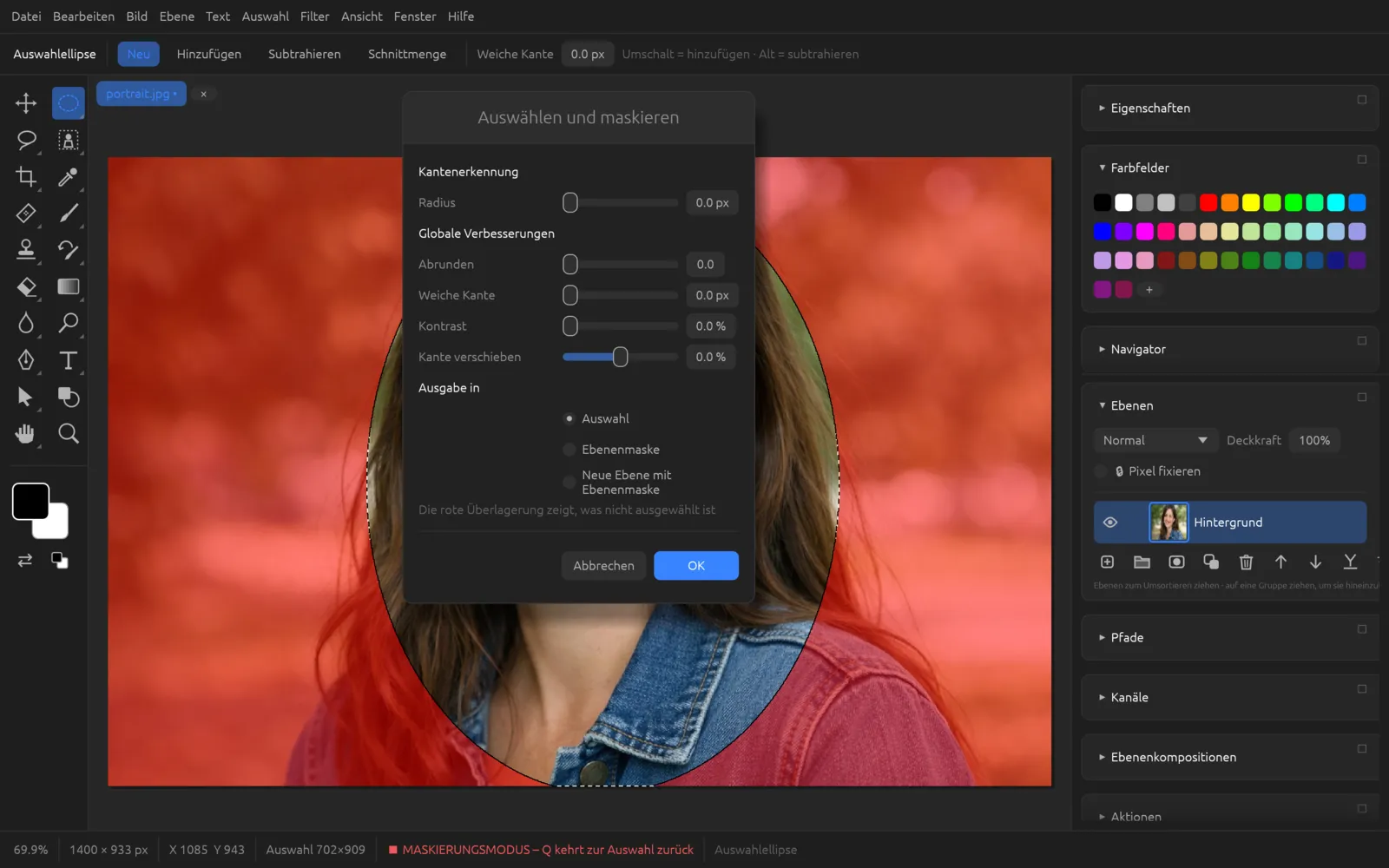Select the Crop tool
This screenshot has height=868, width=1389.
(x=26, y=177)
